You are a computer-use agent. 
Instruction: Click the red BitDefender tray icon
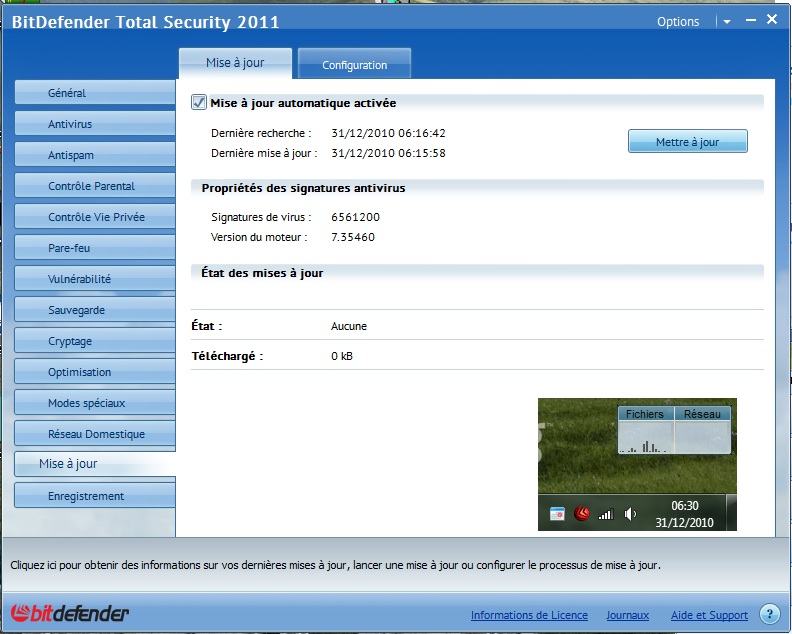581,514
